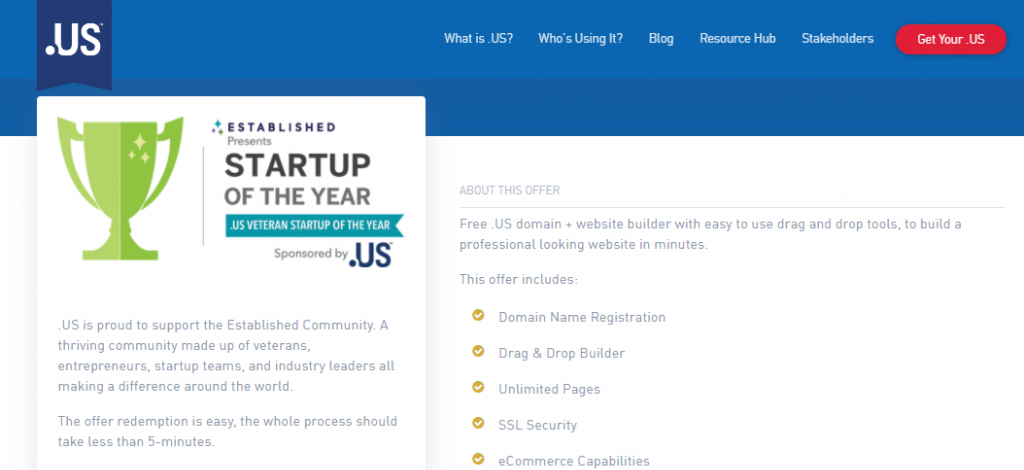Click the This offer includes: text
This screenshot has width=1024, height=470.
pos(519,279)
